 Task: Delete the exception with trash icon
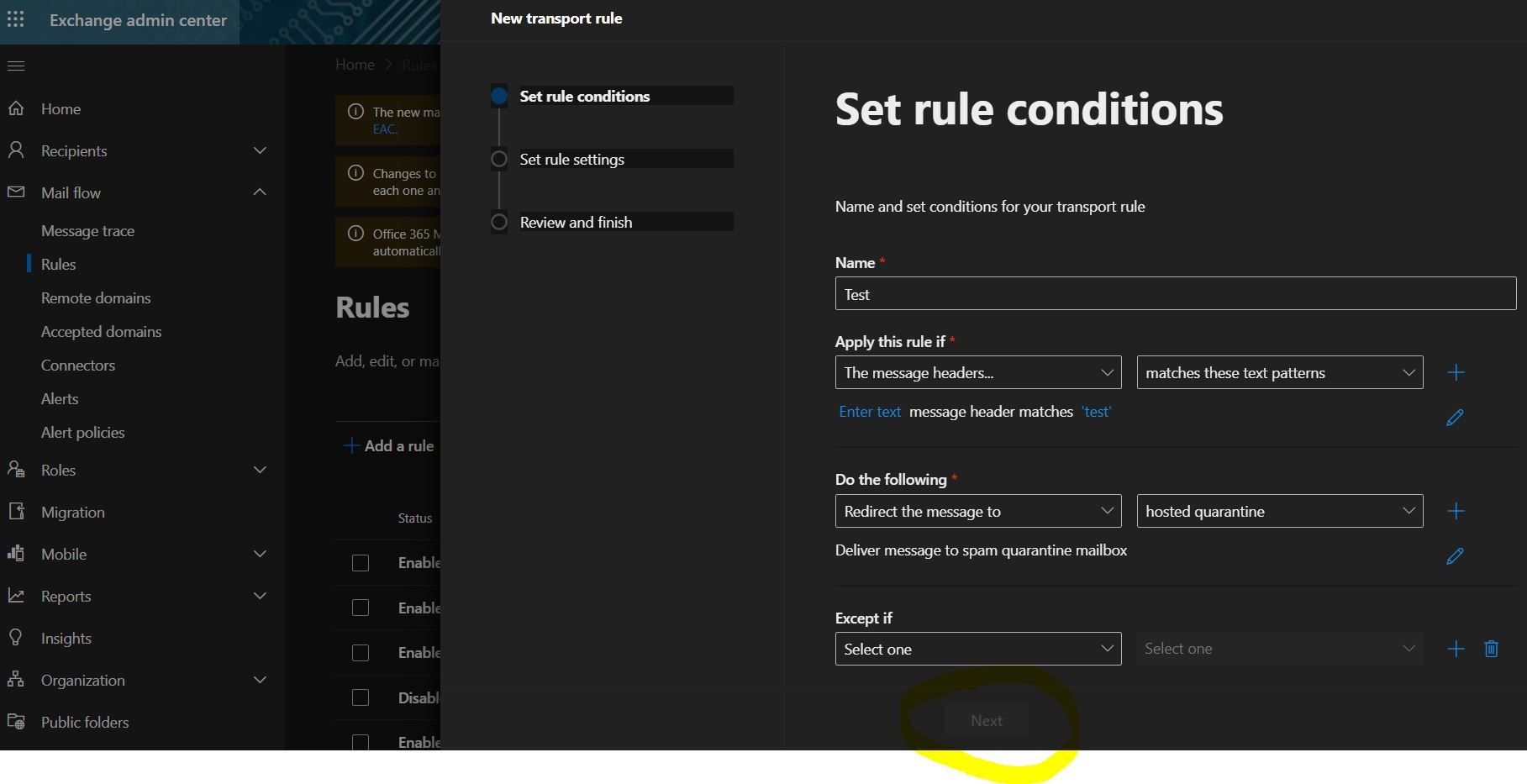pyautogui.click(x=1492, y=649)
